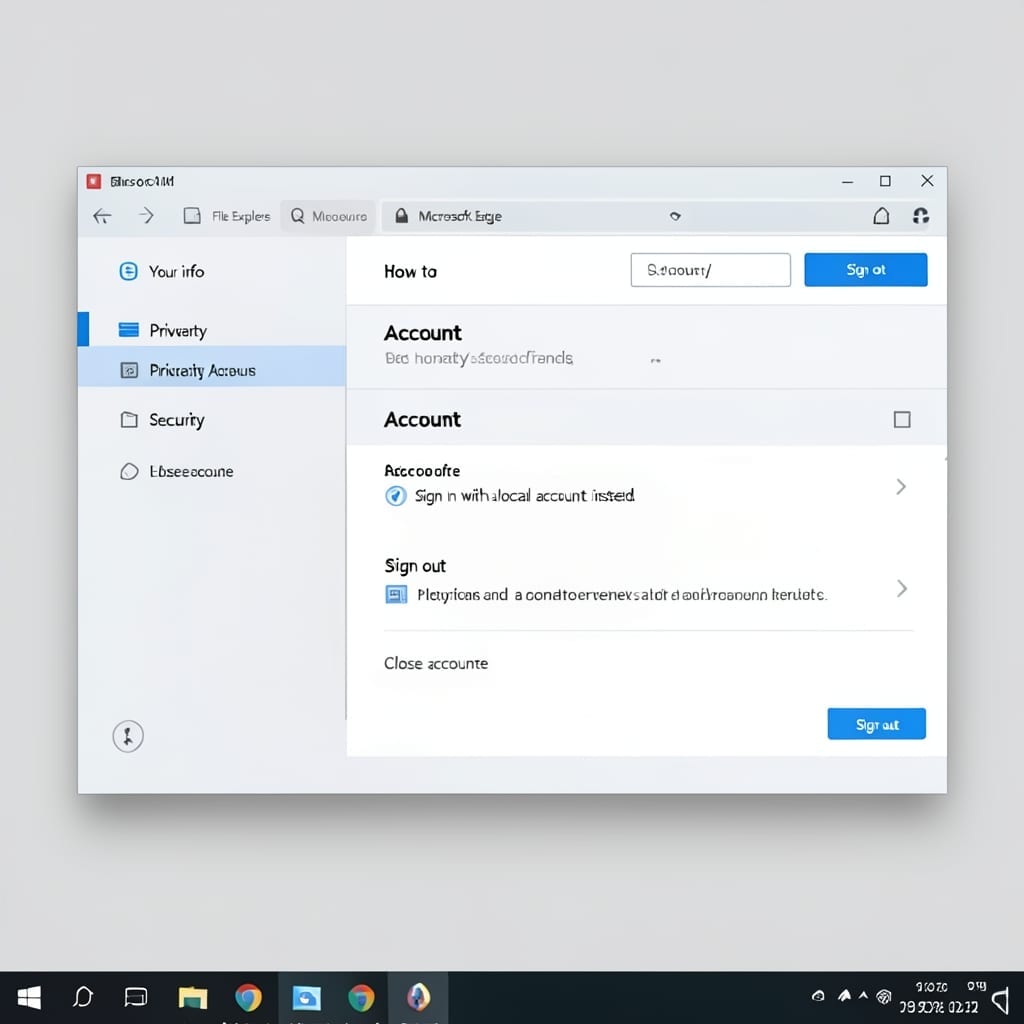Click the headset icon at toolbar right
The width and height of the screenshot is (1024, 1024).
(x=921, y=216)
